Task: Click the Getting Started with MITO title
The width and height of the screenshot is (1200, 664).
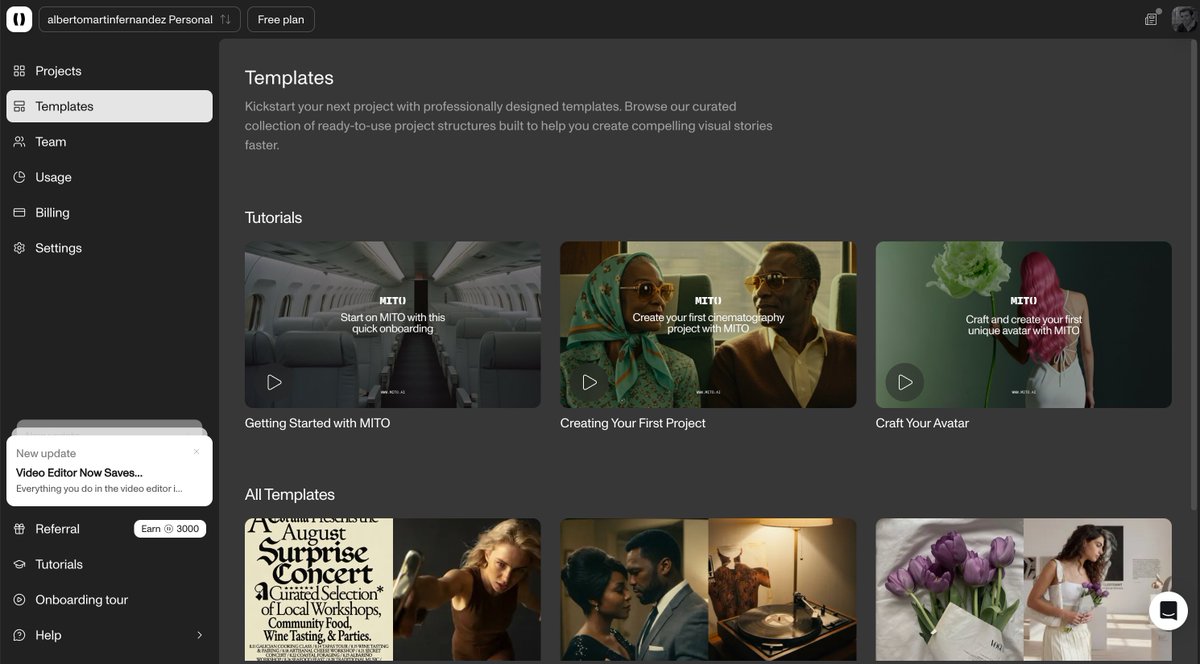Action: pos(317,423)
